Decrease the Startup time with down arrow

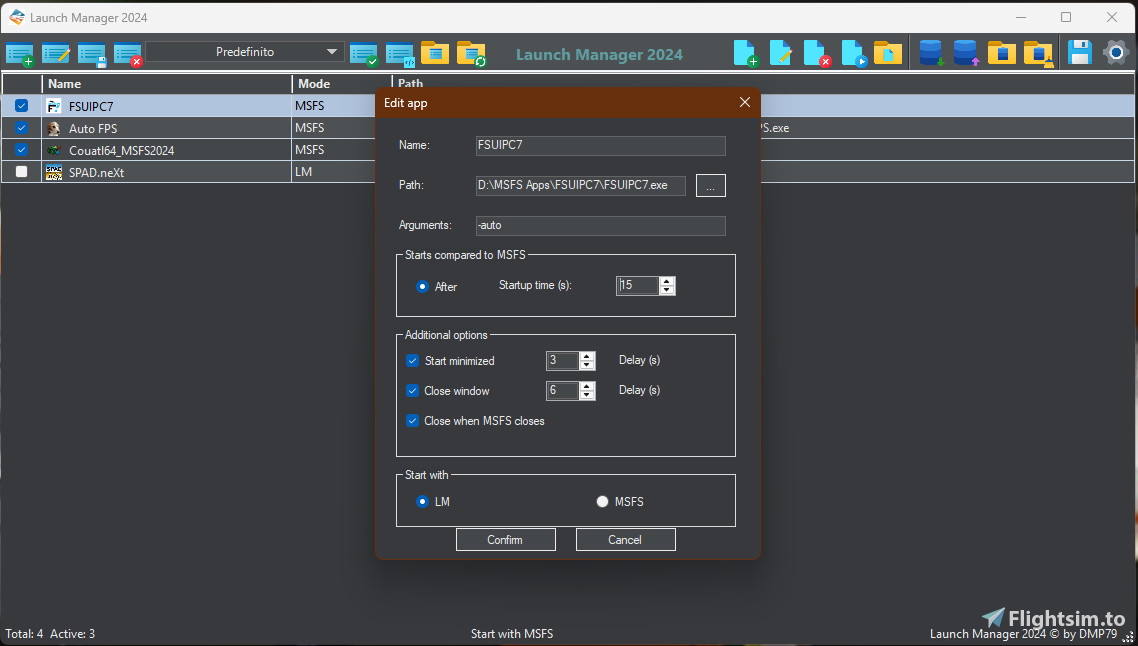coord(667,290)
